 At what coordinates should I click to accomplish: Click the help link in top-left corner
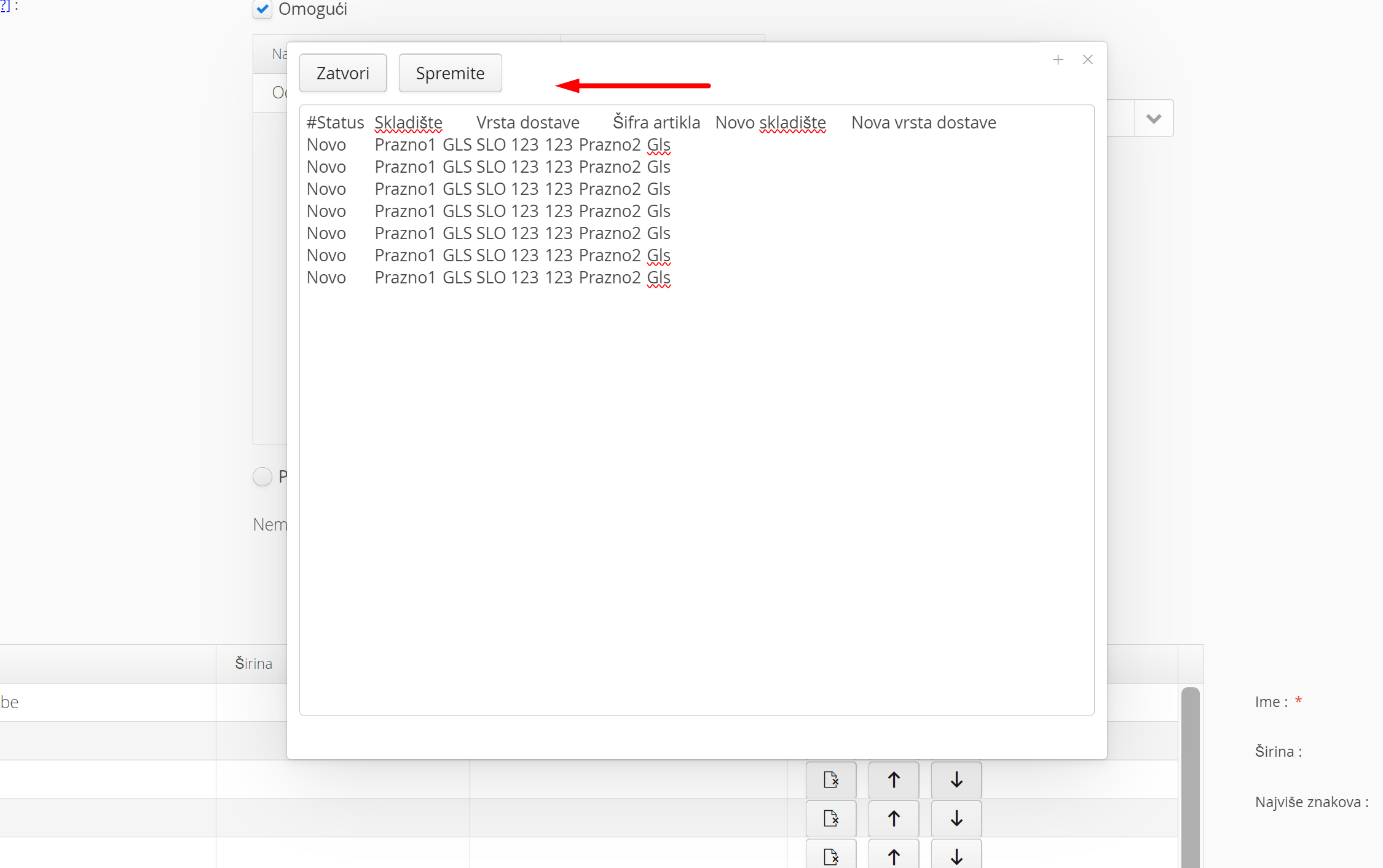click(5, 6)
